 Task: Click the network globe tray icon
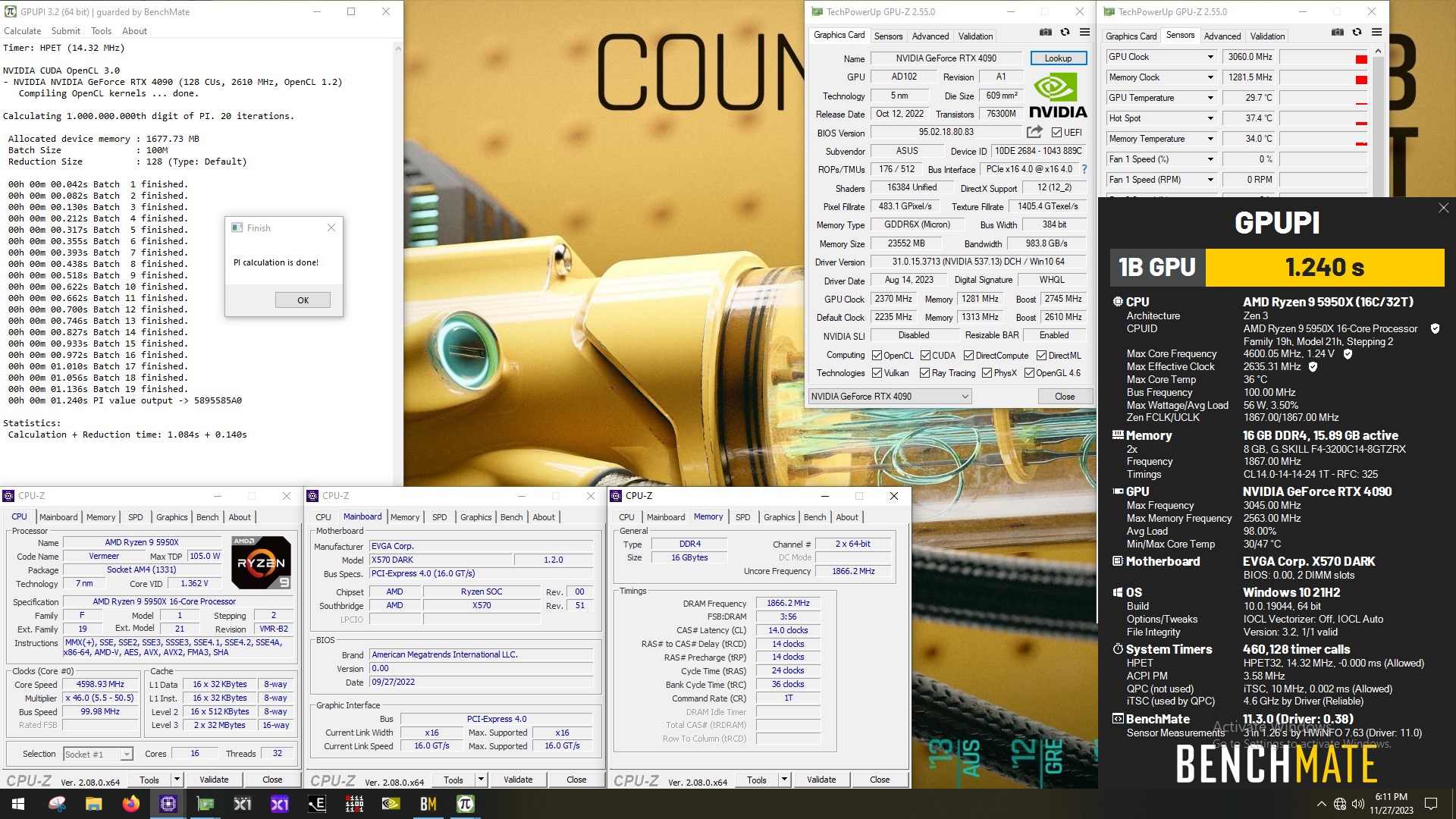coord(1340,804)
